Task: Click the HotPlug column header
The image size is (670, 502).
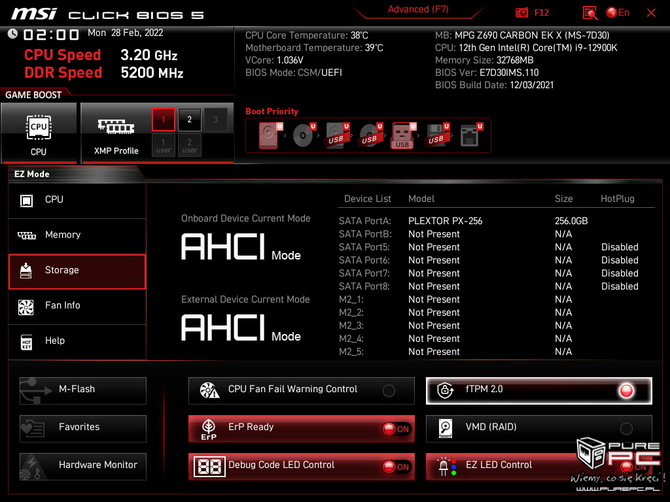Action: (617, 199)
